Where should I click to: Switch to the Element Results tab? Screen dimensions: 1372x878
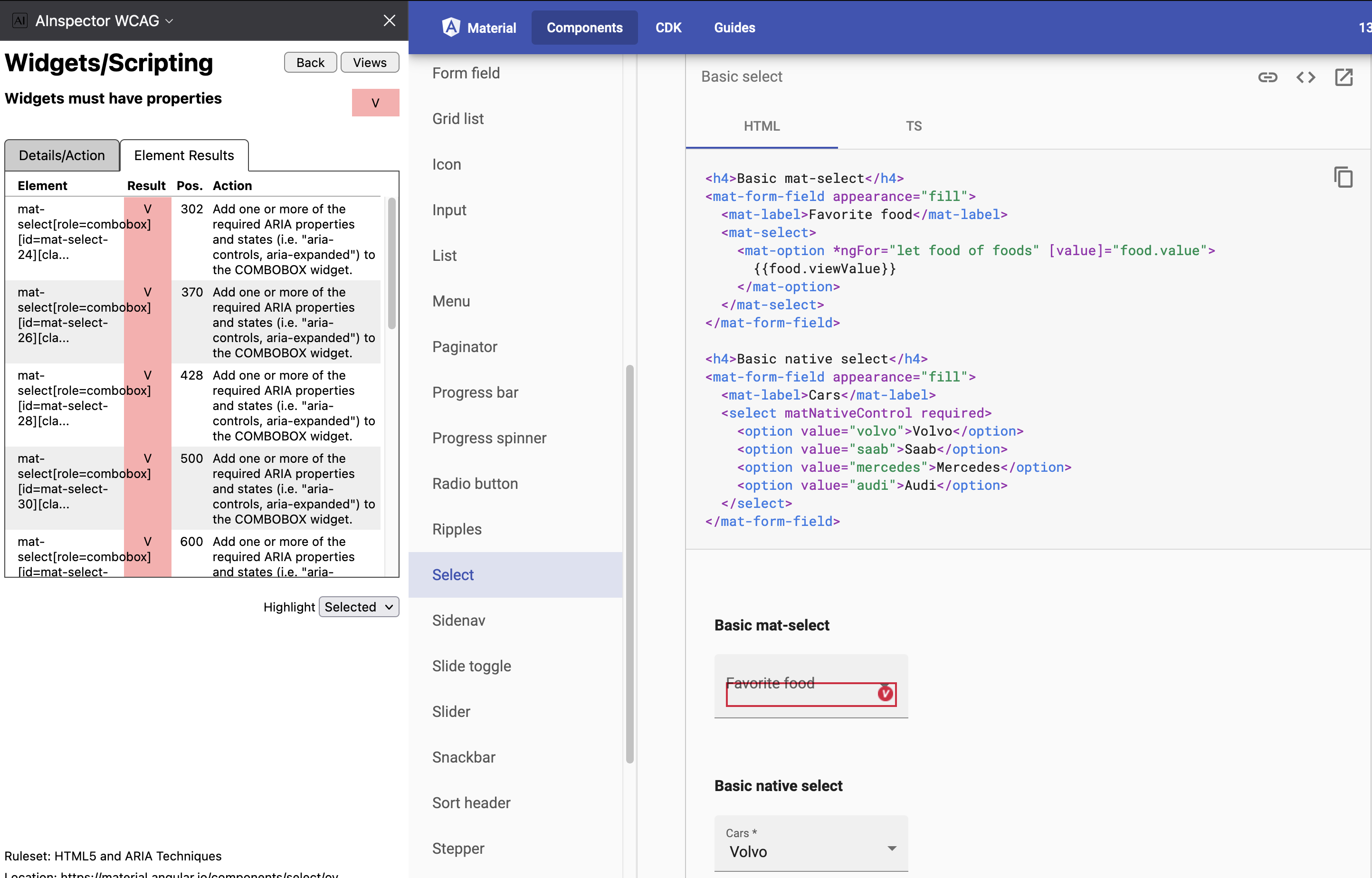184,154
